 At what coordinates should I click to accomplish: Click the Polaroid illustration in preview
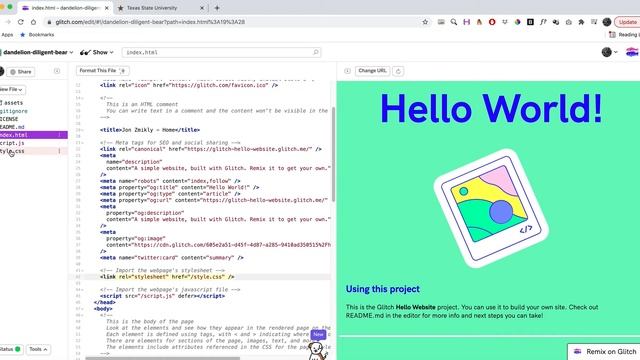coord(491,209)
